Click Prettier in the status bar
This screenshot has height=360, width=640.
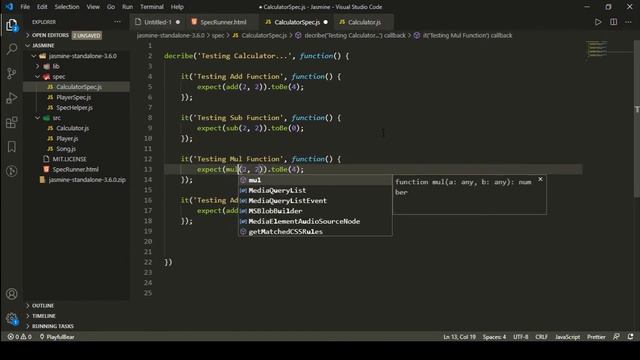pos(596,337)
